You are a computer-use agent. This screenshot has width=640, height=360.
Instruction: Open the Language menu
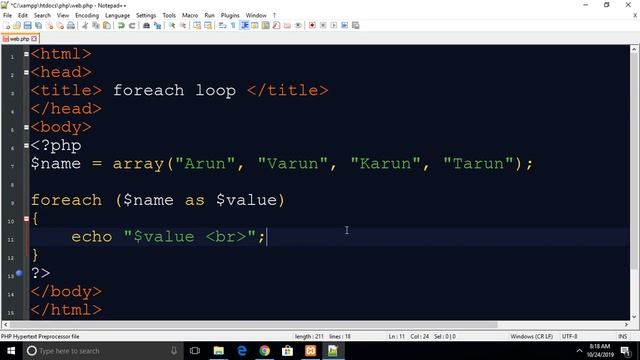click(117, 15)
